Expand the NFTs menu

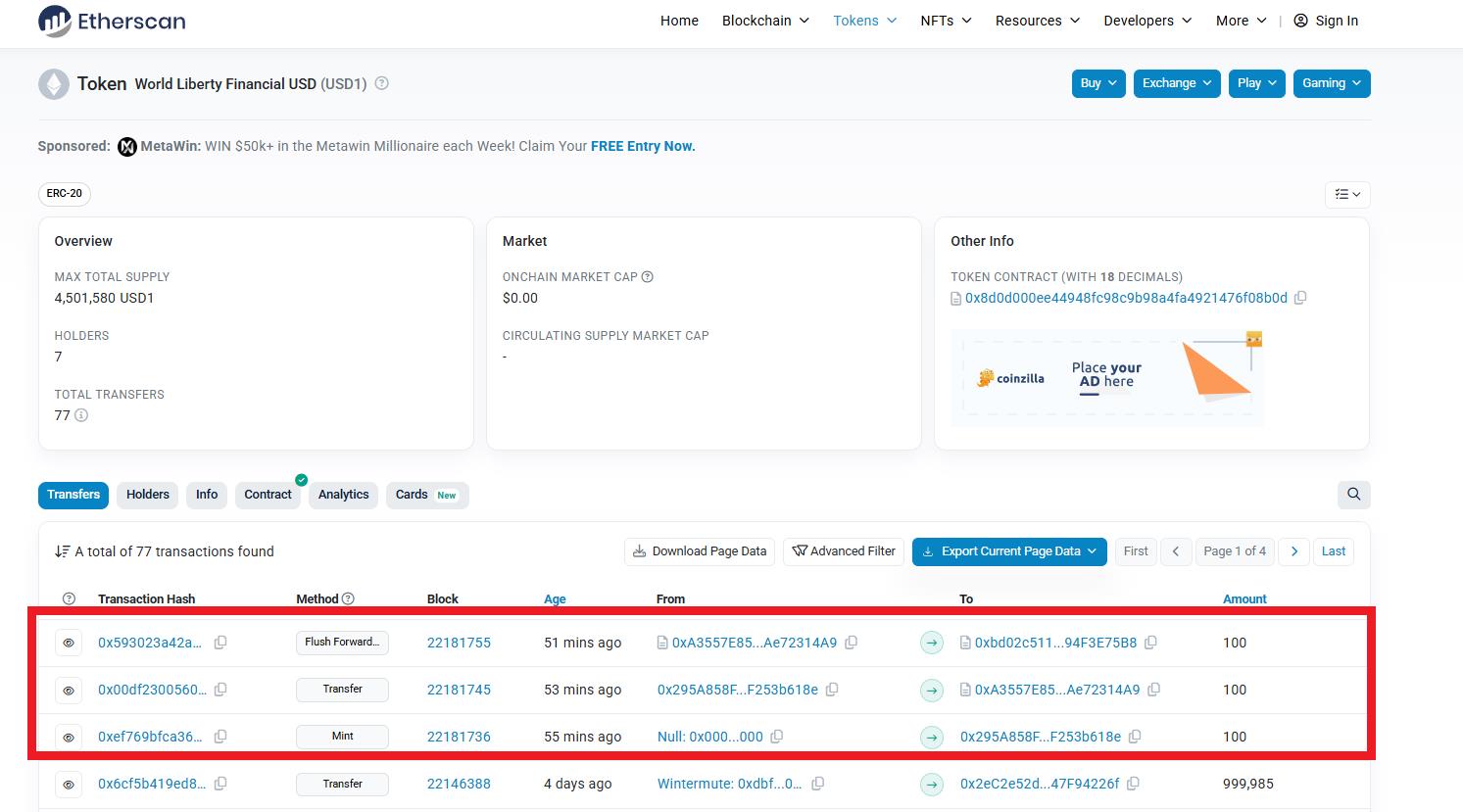click(946, 21)
